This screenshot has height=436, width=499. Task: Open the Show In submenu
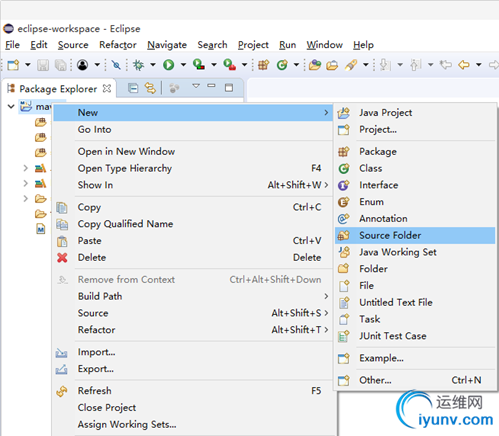click(193, 185)
